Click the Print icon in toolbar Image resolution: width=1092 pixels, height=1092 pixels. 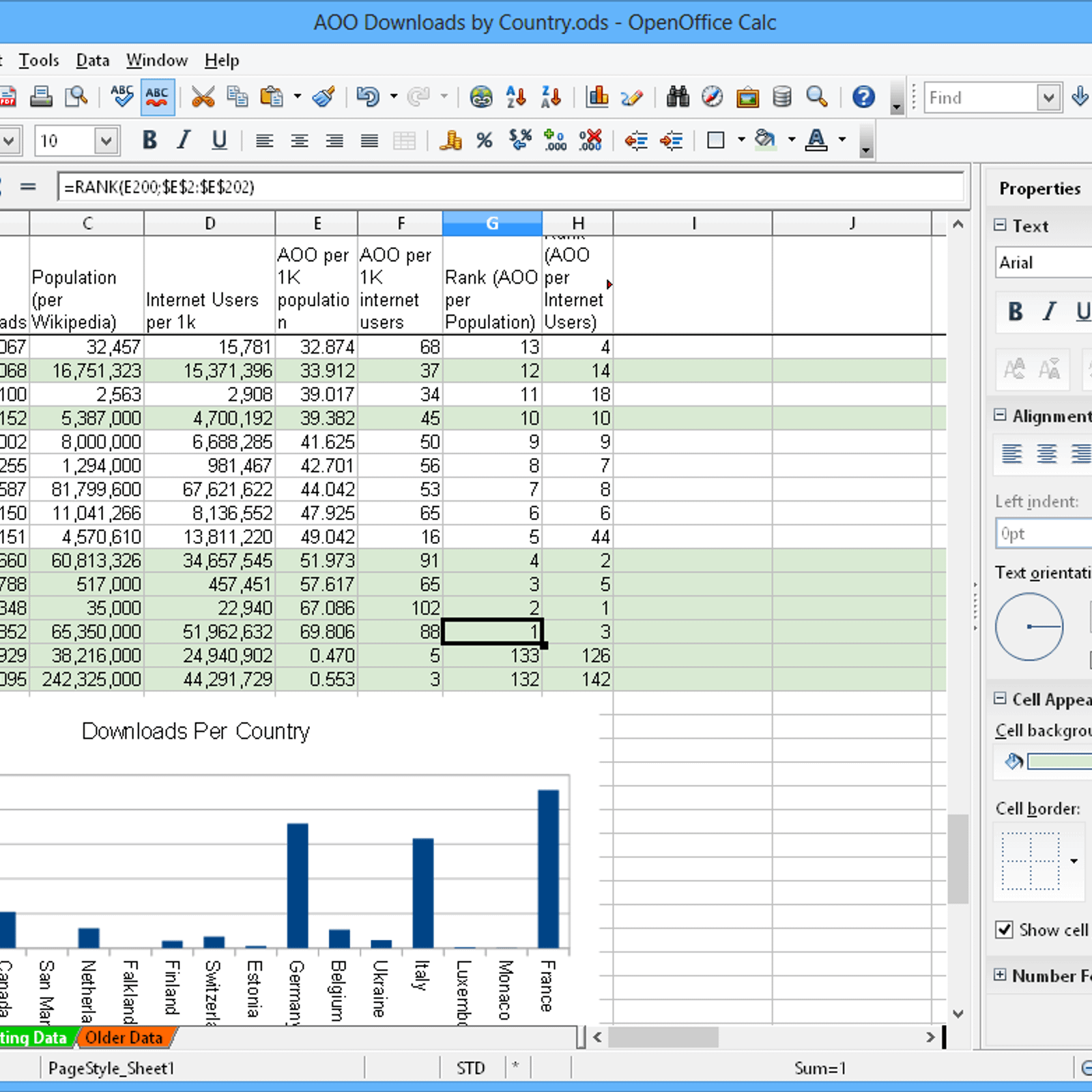(x=42, y=97)
